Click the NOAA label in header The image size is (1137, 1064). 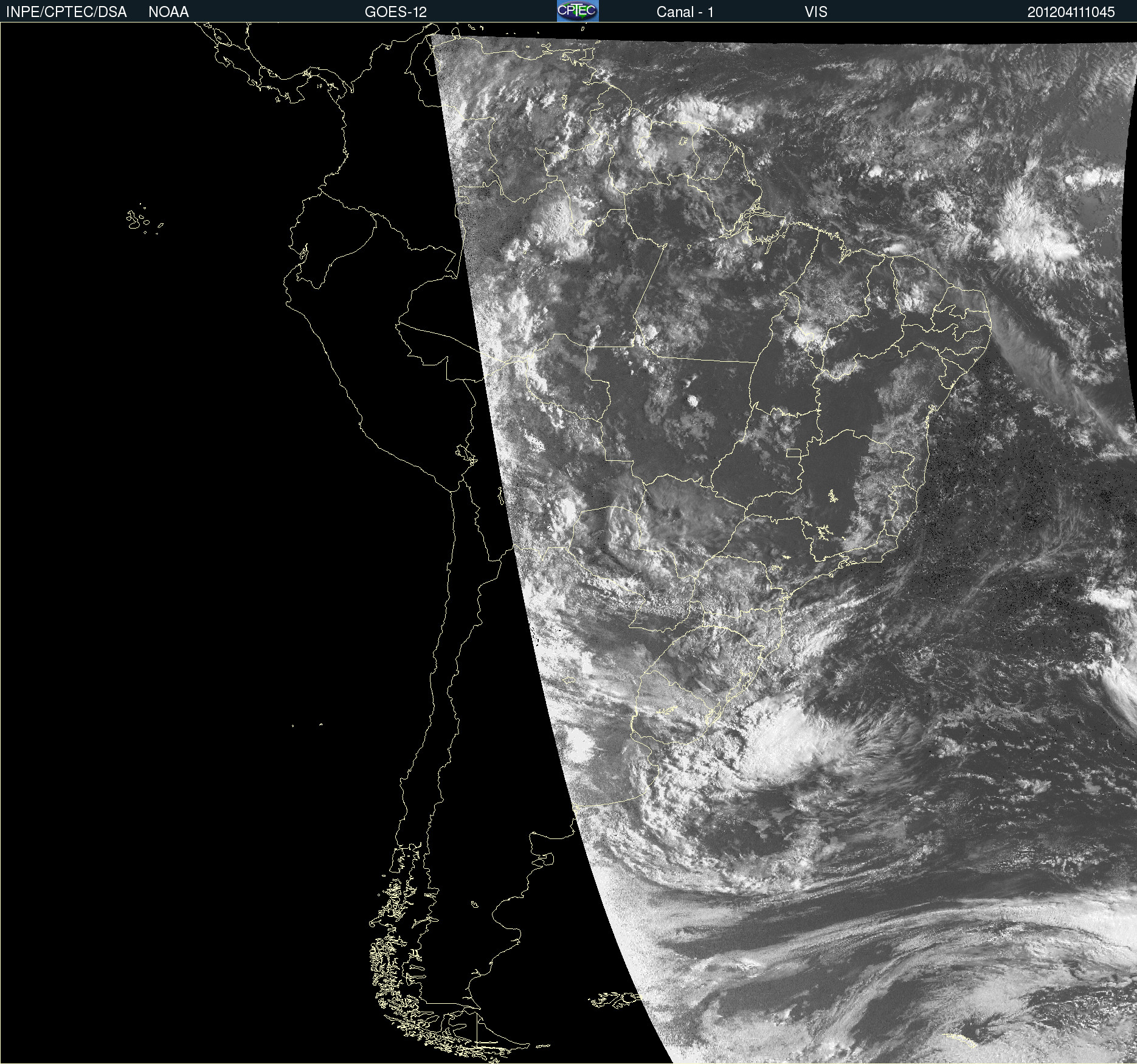(x=168, y=12)
